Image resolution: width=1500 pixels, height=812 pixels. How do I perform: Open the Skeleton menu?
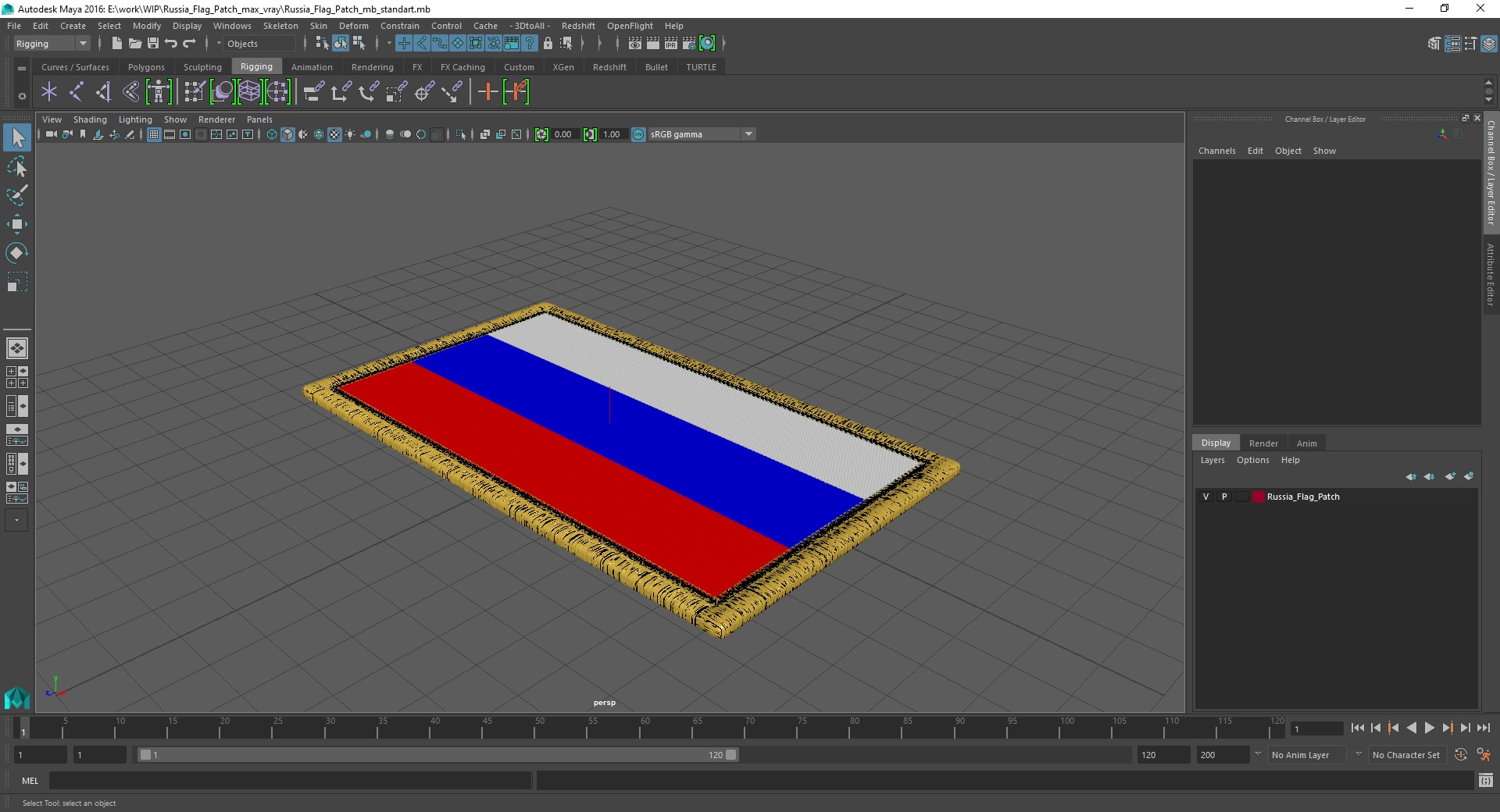[280, 26]
